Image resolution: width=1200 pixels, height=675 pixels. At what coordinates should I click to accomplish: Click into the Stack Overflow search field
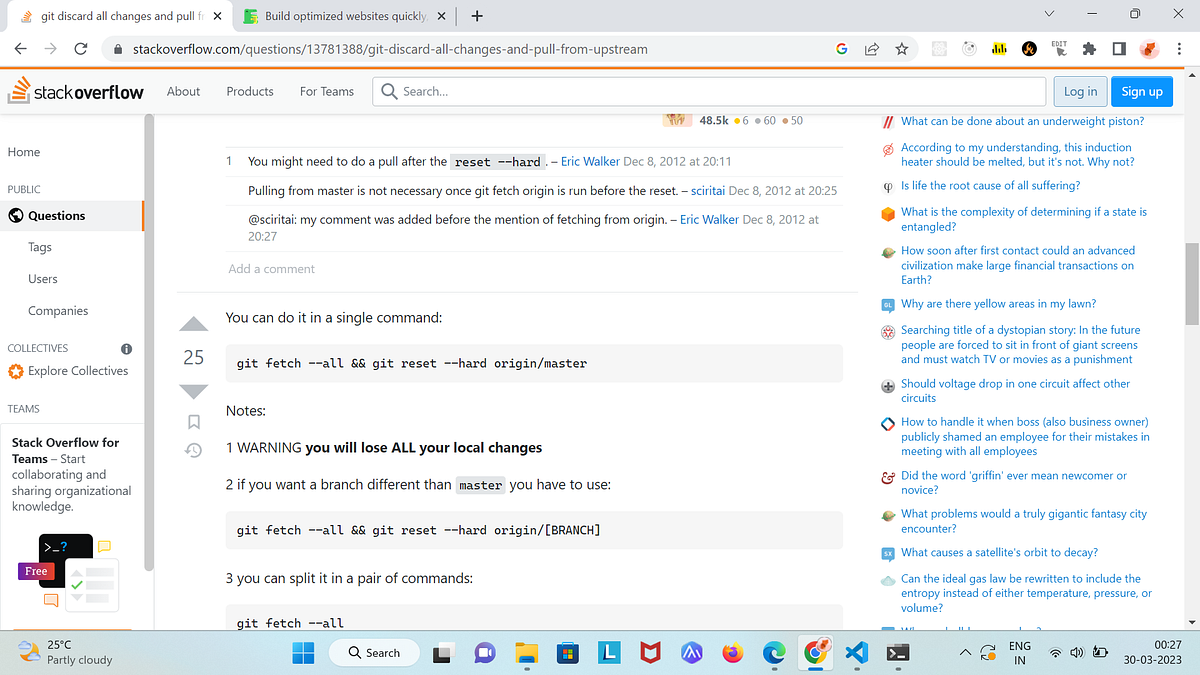pyautogui.click(x=709, y=91)
